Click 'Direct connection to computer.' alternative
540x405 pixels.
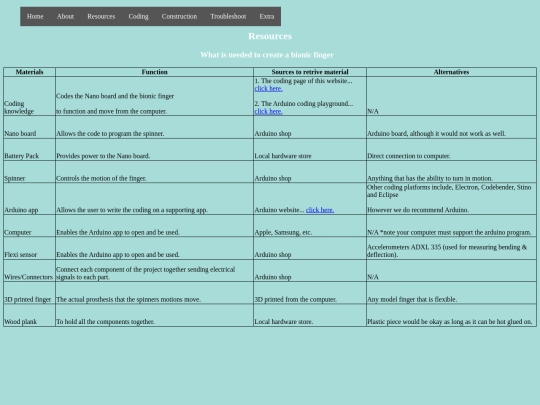point(409,156)
